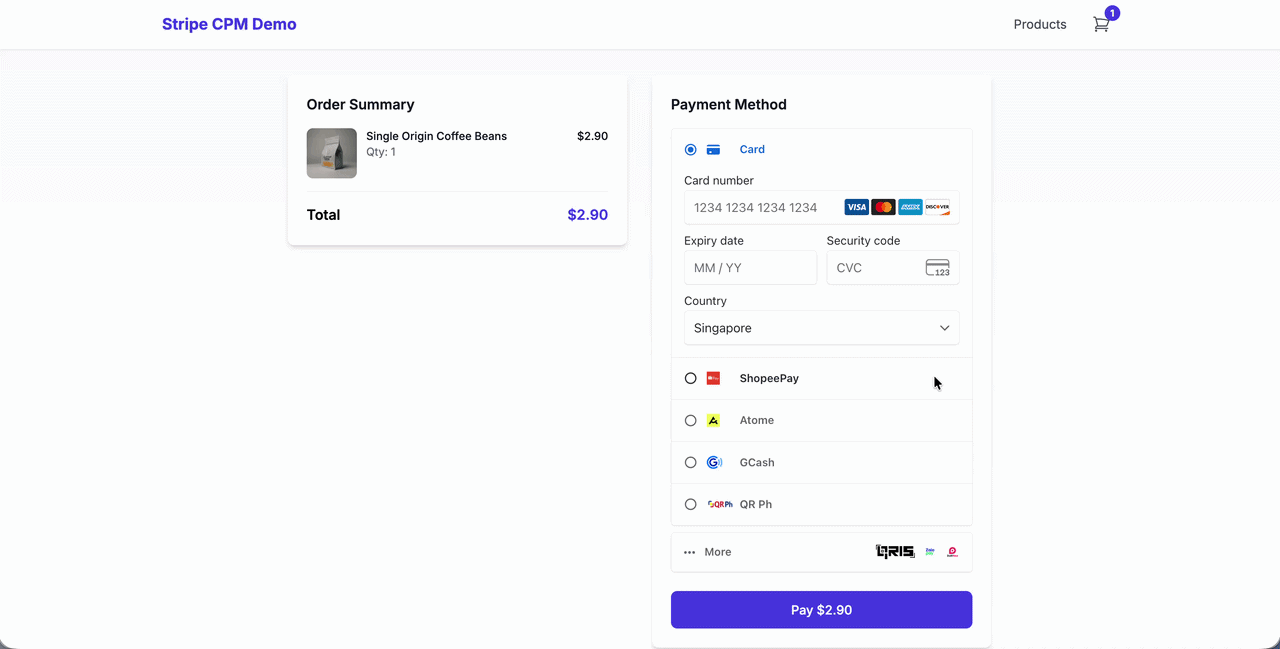The height and width of the screenshot is (649, 1280).
Task: Select the ShopeePay payment option
Action: 690,378
